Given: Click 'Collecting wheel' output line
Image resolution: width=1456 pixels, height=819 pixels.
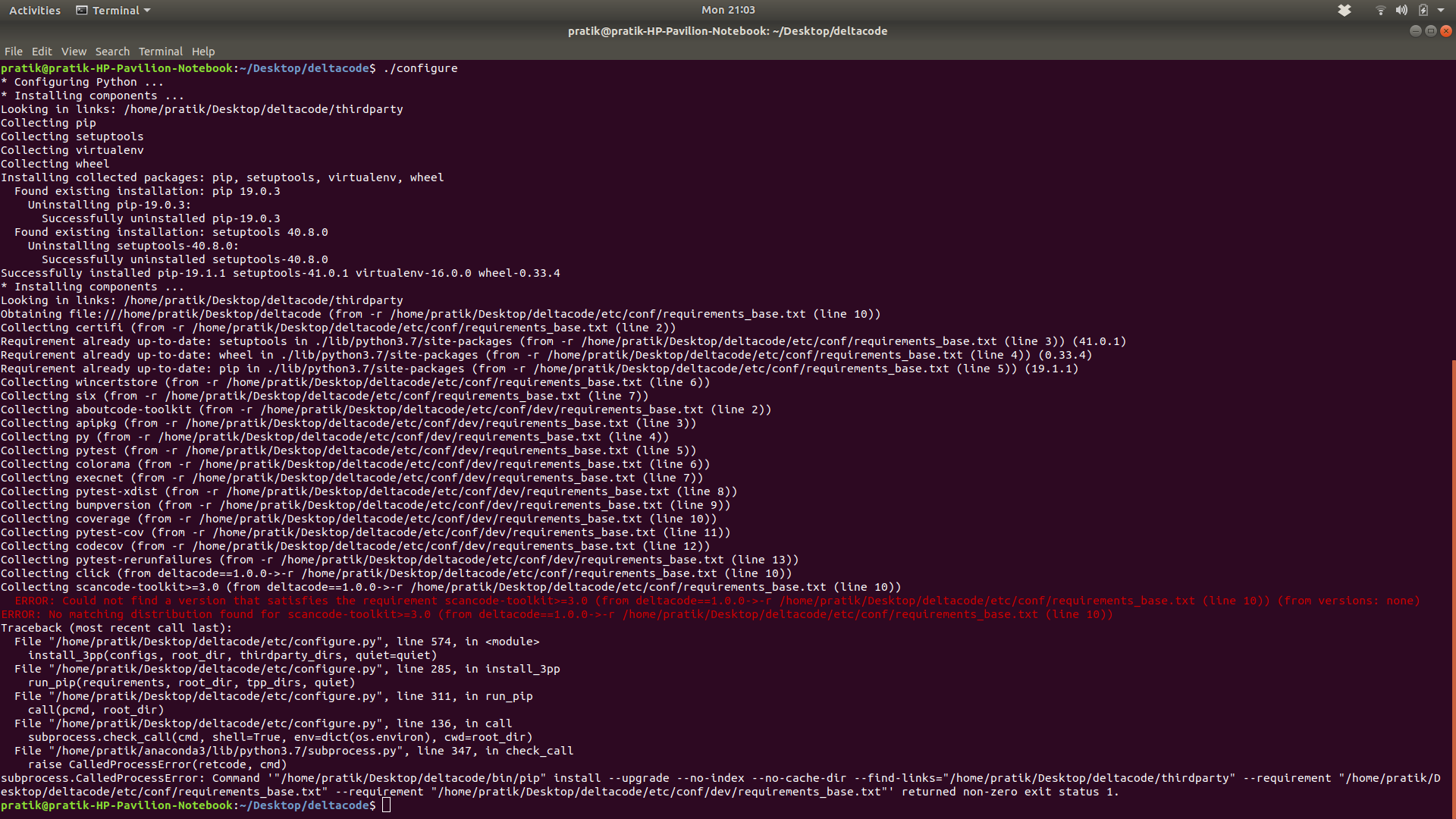Looking at the screenshot, I should point(55,164).
